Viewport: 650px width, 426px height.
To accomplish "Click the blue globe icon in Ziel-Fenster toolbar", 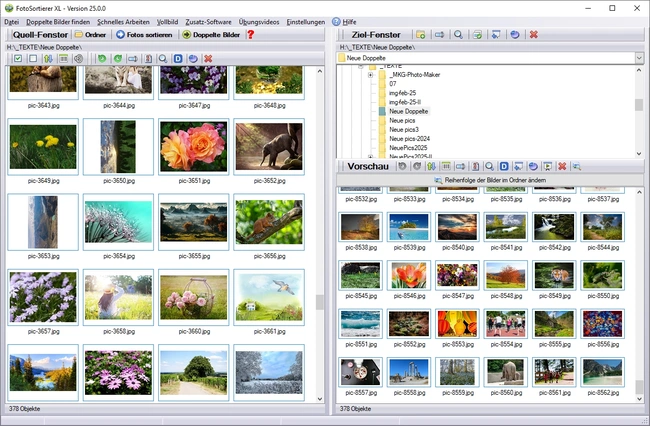I will 515,35.
